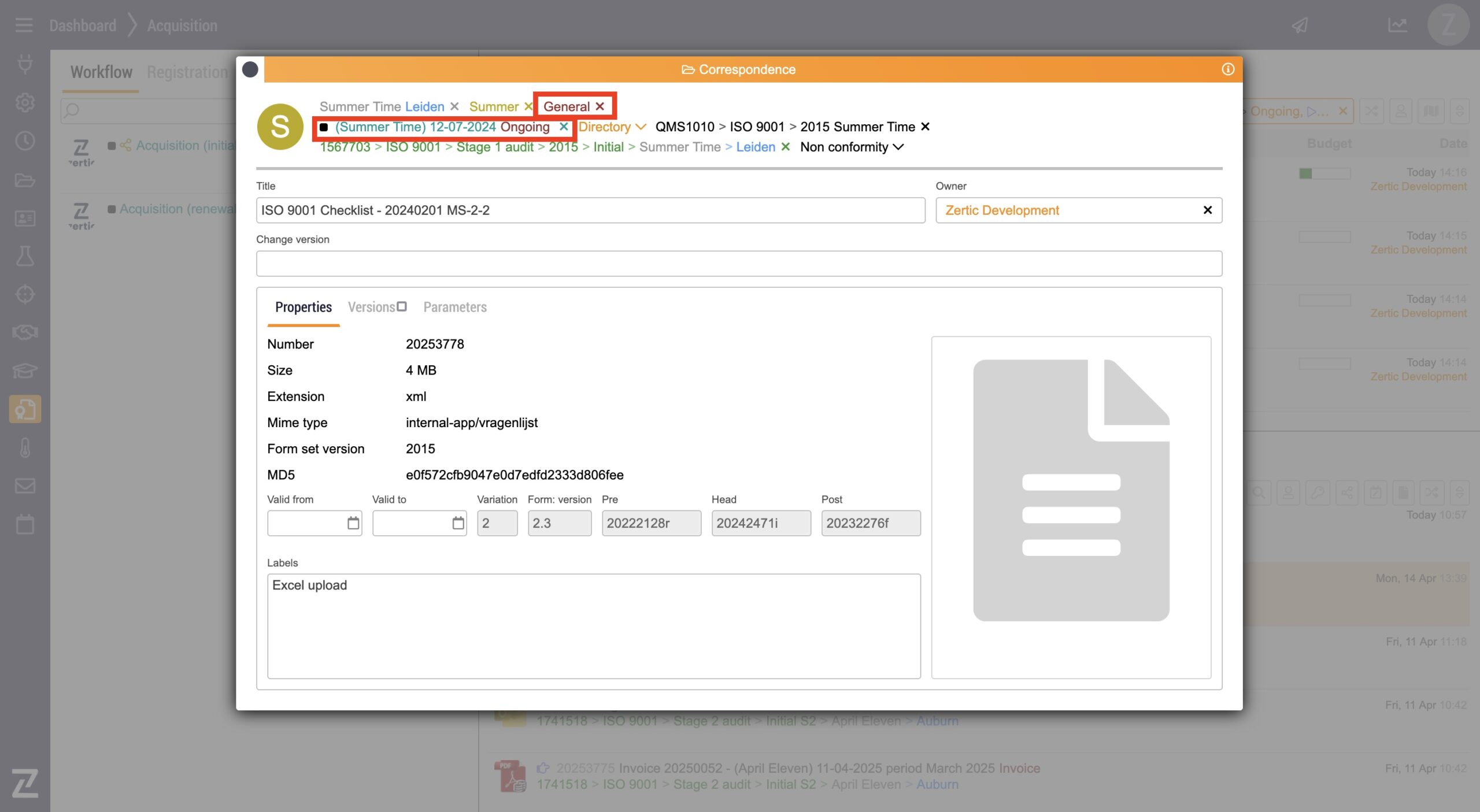Image resolution: width=1480 pixels, height=812 pixels.
Task: Open the Valid from calendar picker
Action: [x=353, y=523]
